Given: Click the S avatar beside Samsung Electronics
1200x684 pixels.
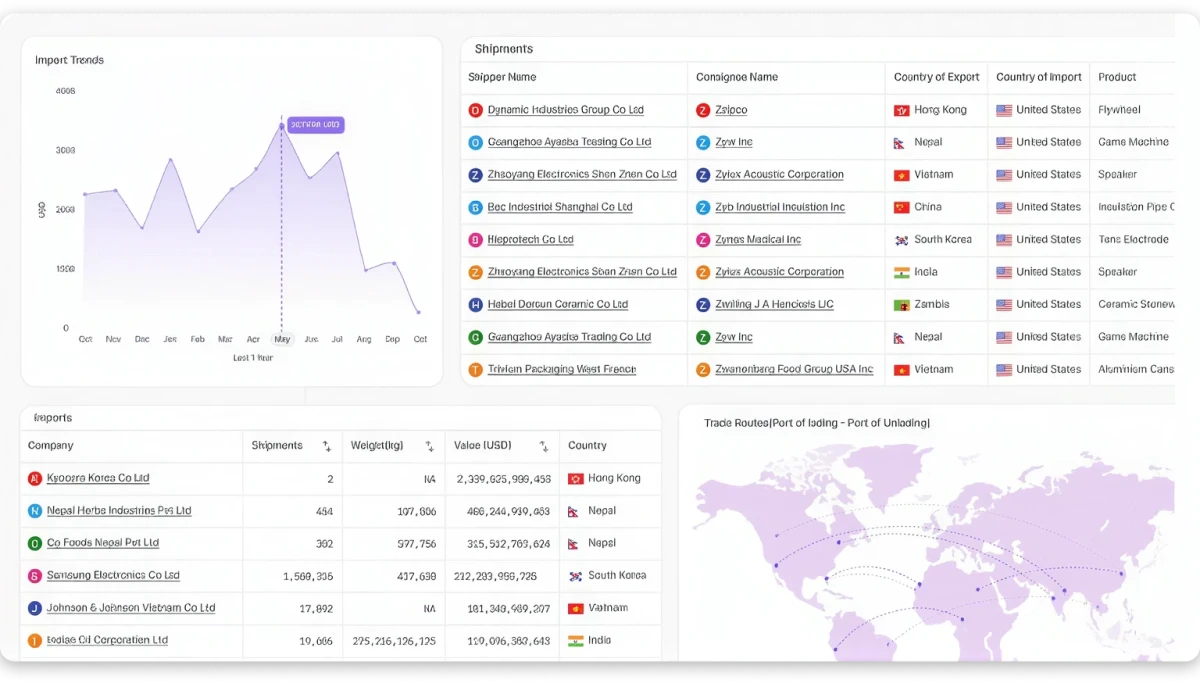Looking at the screenshot, I should [x=35, y=576].
